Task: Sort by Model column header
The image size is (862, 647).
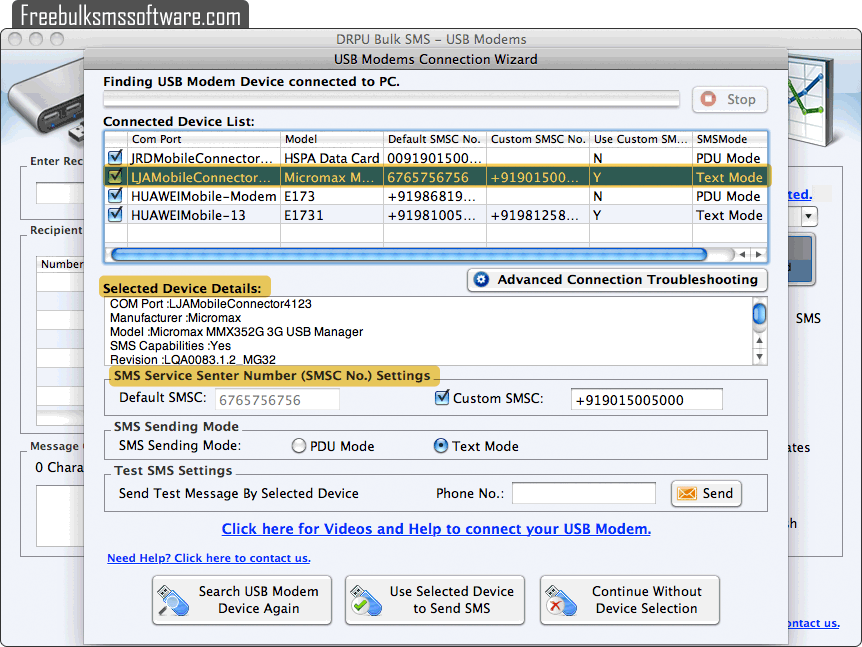Action: click(x=332, y=139)
